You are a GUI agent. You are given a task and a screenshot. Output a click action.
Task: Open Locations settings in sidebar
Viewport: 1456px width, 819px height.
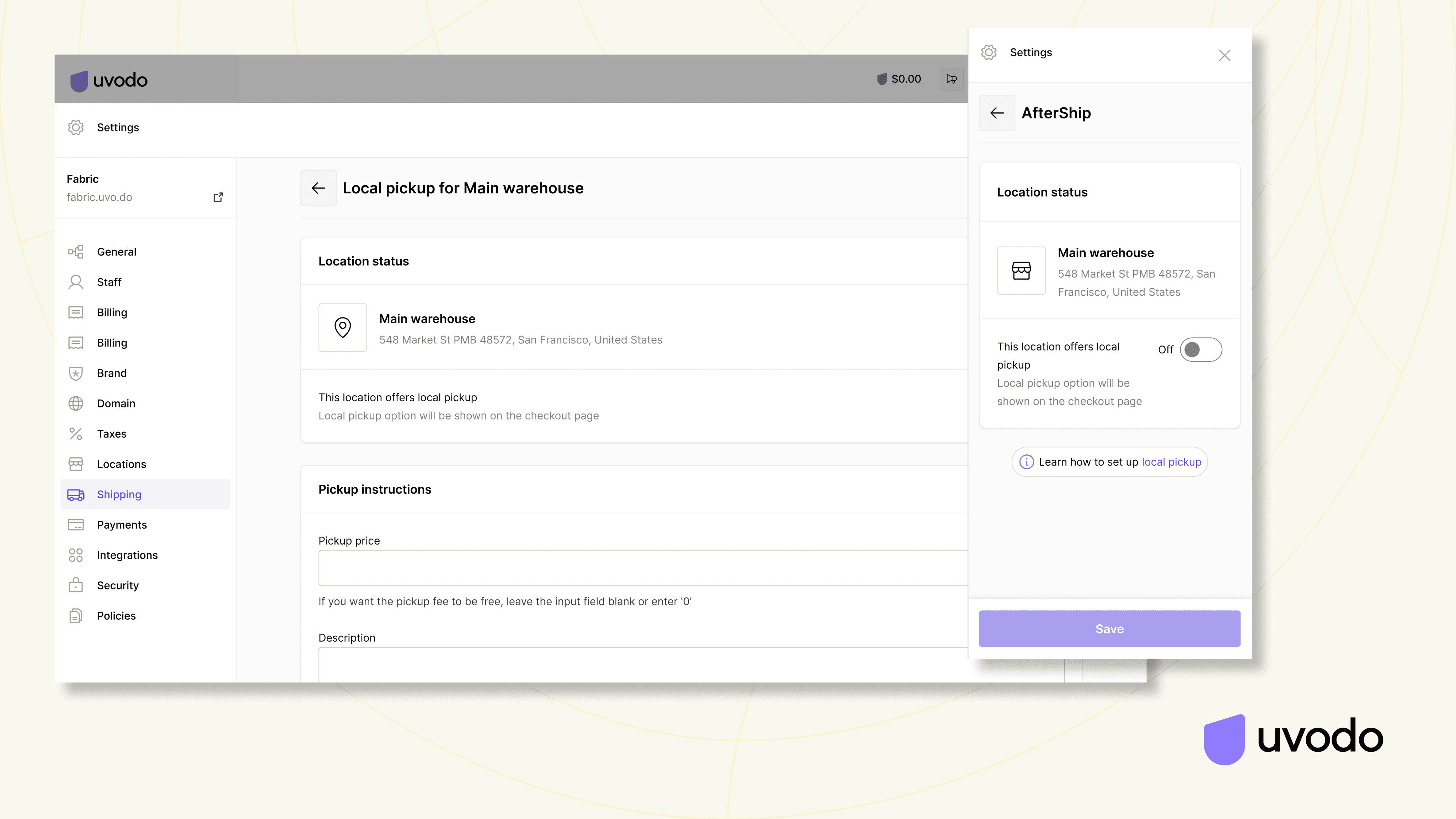click(122, 464)
